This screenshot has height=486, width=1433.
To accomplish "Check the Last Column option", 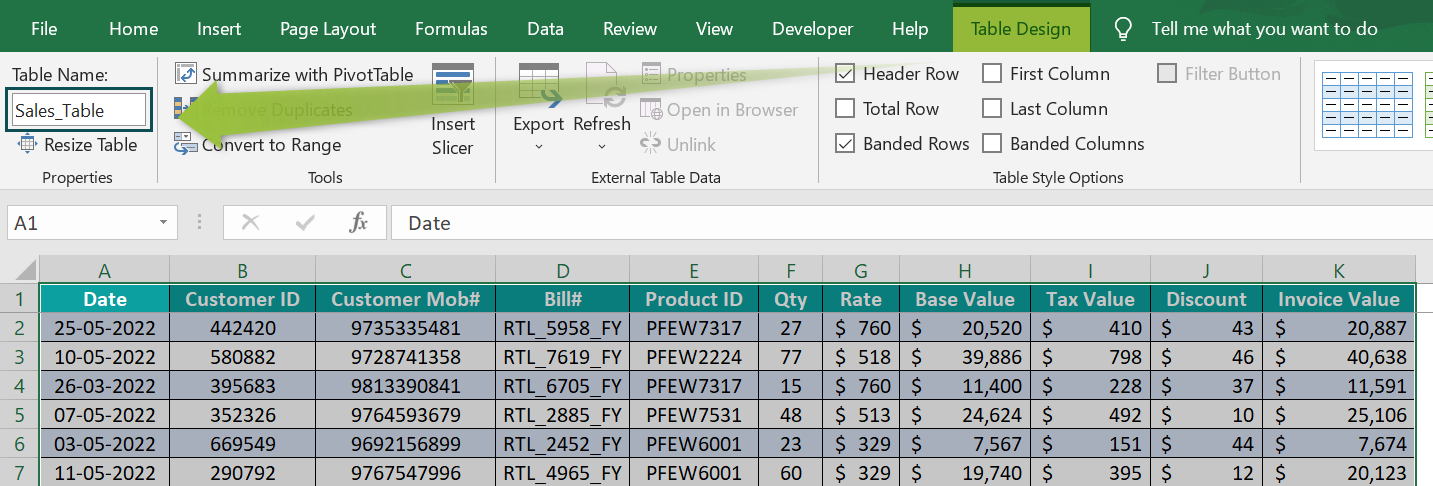I will [992, 108].
